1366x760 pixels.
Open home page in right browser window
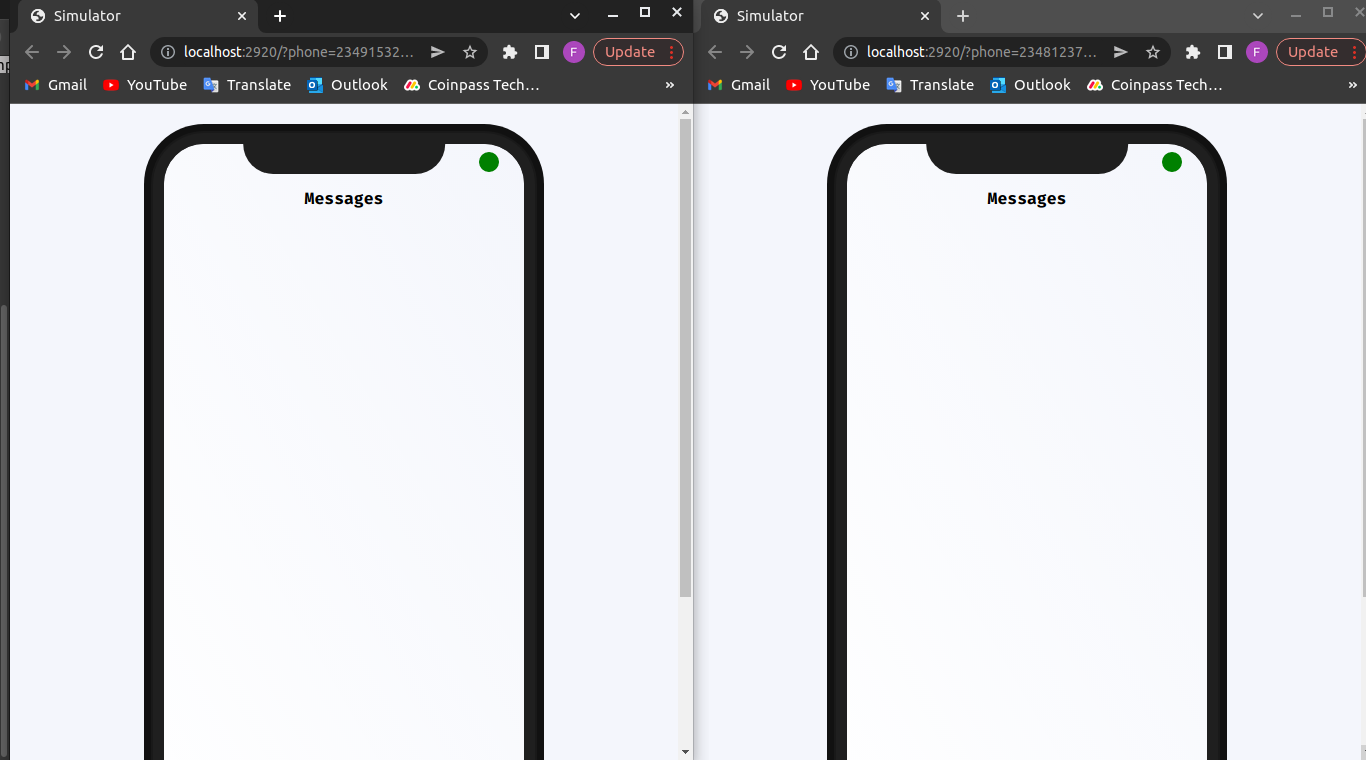tap(811, 52)
